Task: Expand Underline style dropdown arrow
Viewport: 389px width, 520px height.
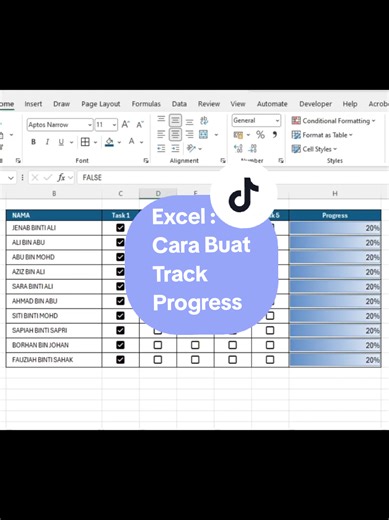Action: pyautogui.click(x=71, y=142)
